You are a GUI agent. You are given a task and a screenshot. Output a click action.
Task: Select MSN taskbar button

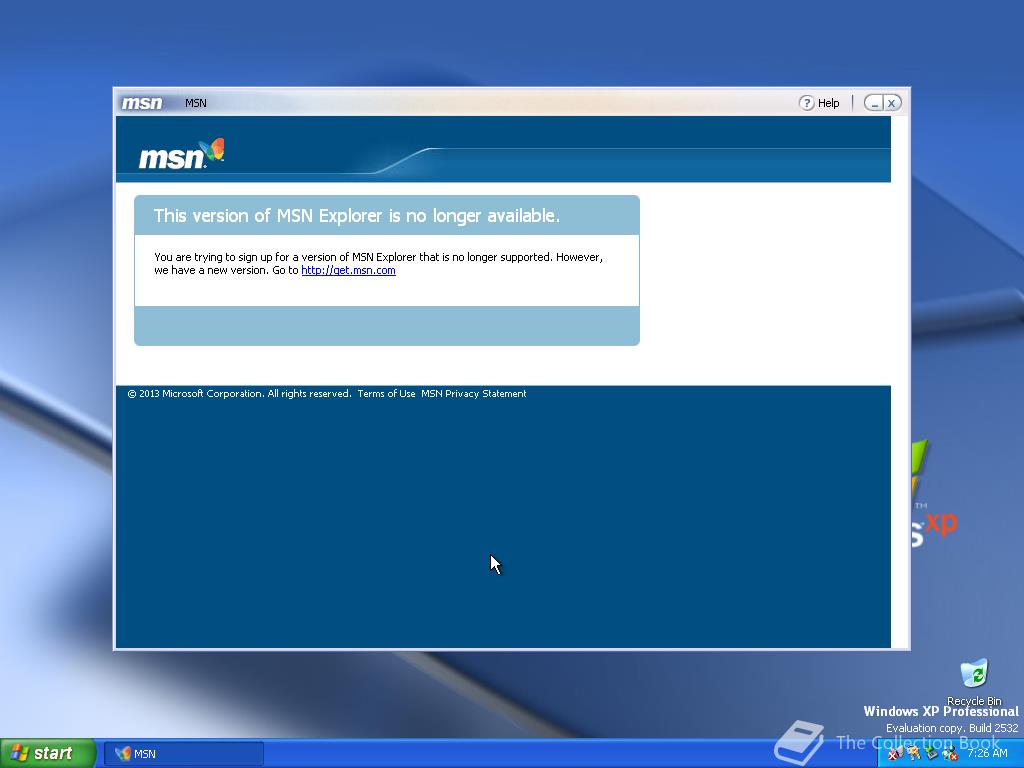184,754
